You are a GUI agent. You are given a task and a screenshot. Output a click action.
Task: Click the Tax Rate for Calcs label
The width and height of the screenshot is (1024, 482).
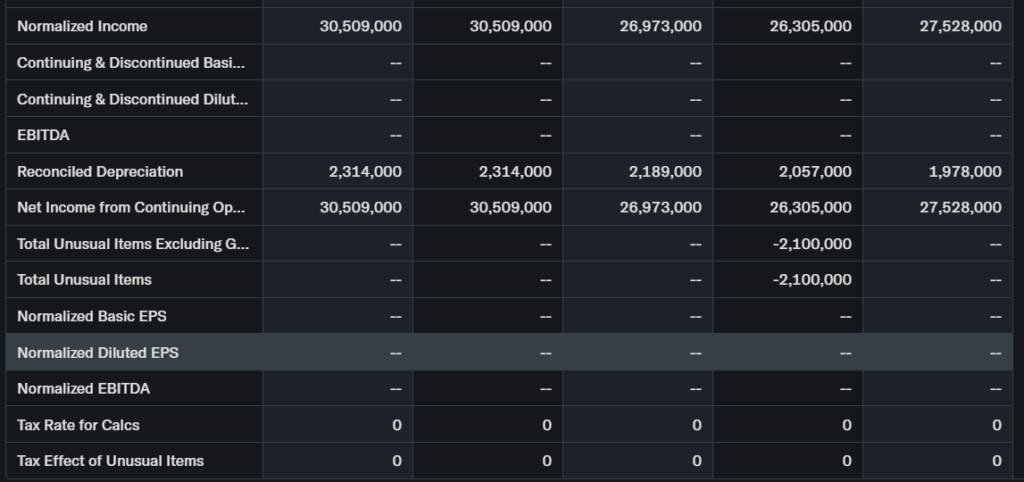pyautogui.click(x=78, y=425)
